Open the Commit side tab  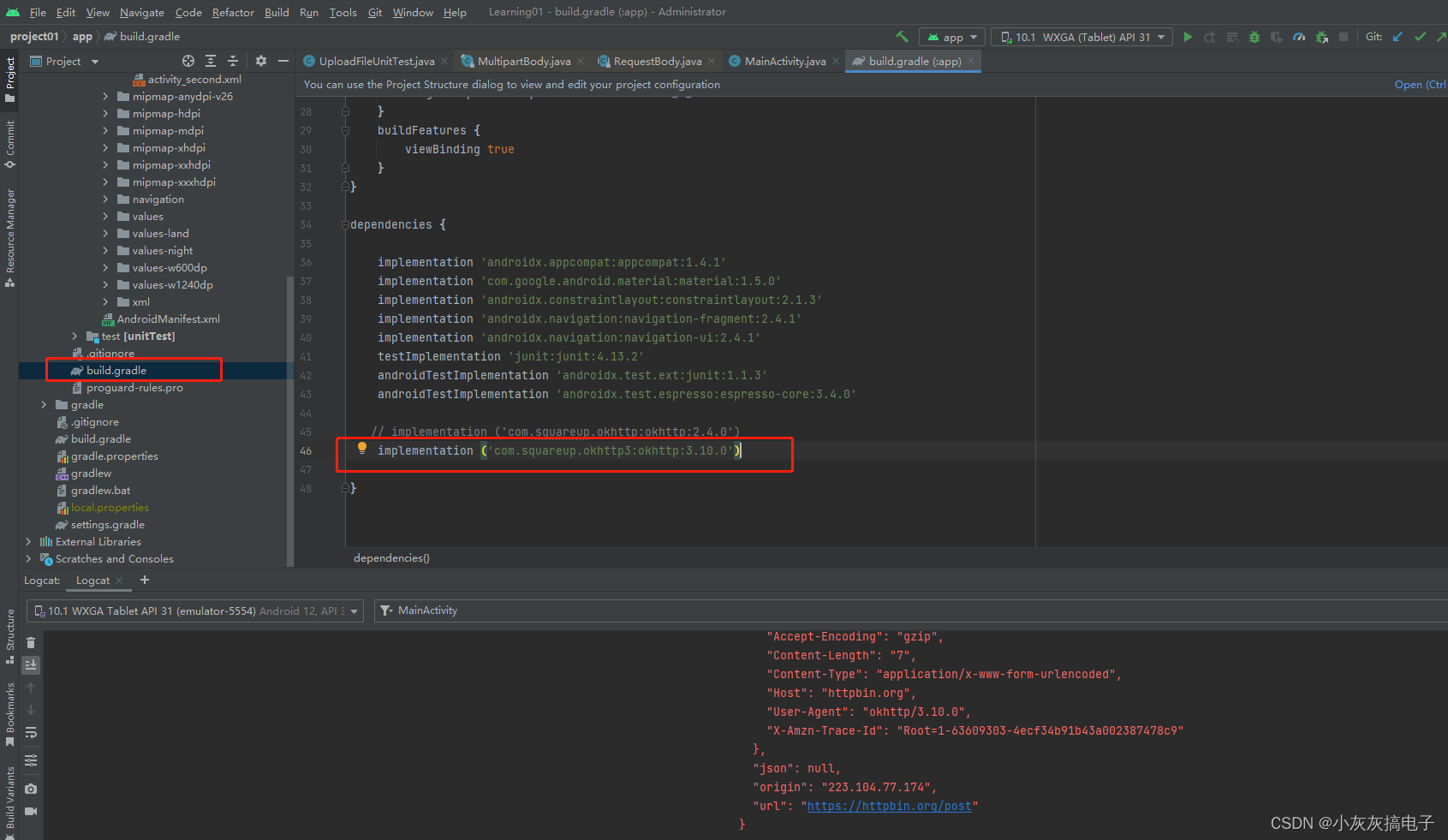point(9,145)
